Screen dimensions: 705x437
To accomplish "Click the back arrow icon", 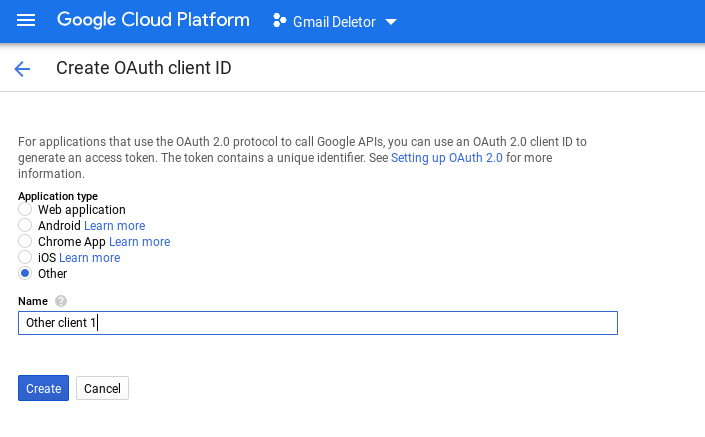I will (22, 69).
